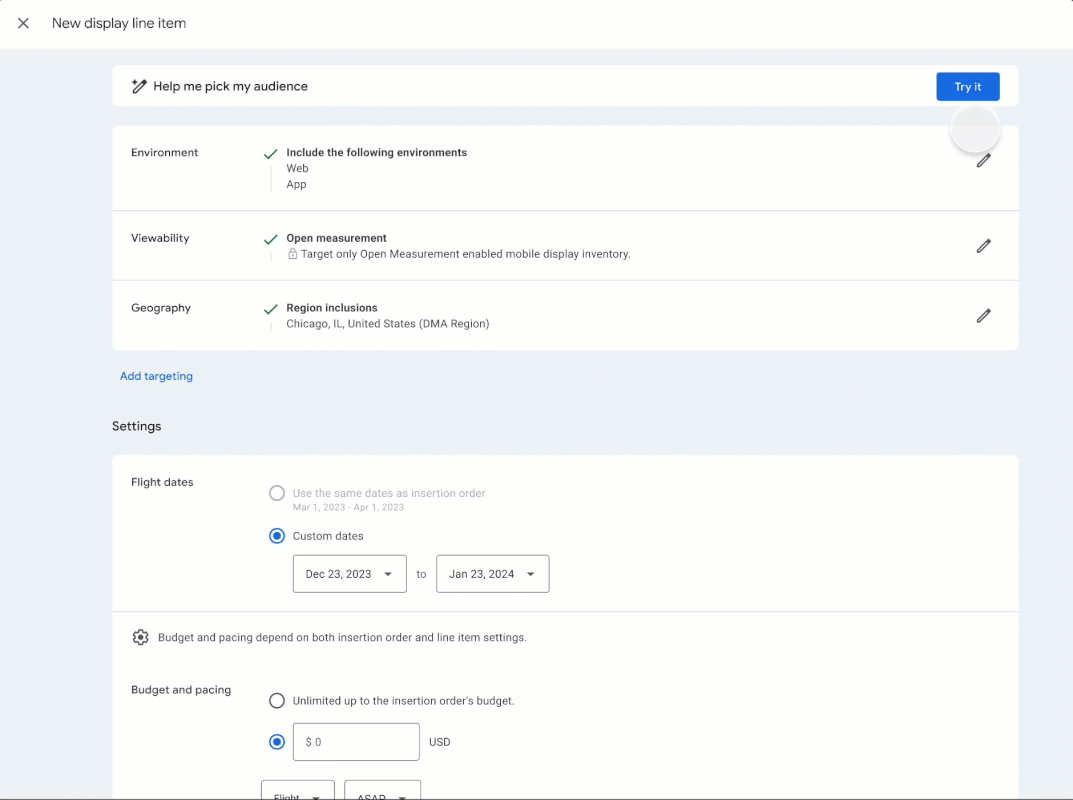This screenshot has height=800, width=1073.
Task: Select the fixed dollar budget radio button
Action: (x=276, y=742)
